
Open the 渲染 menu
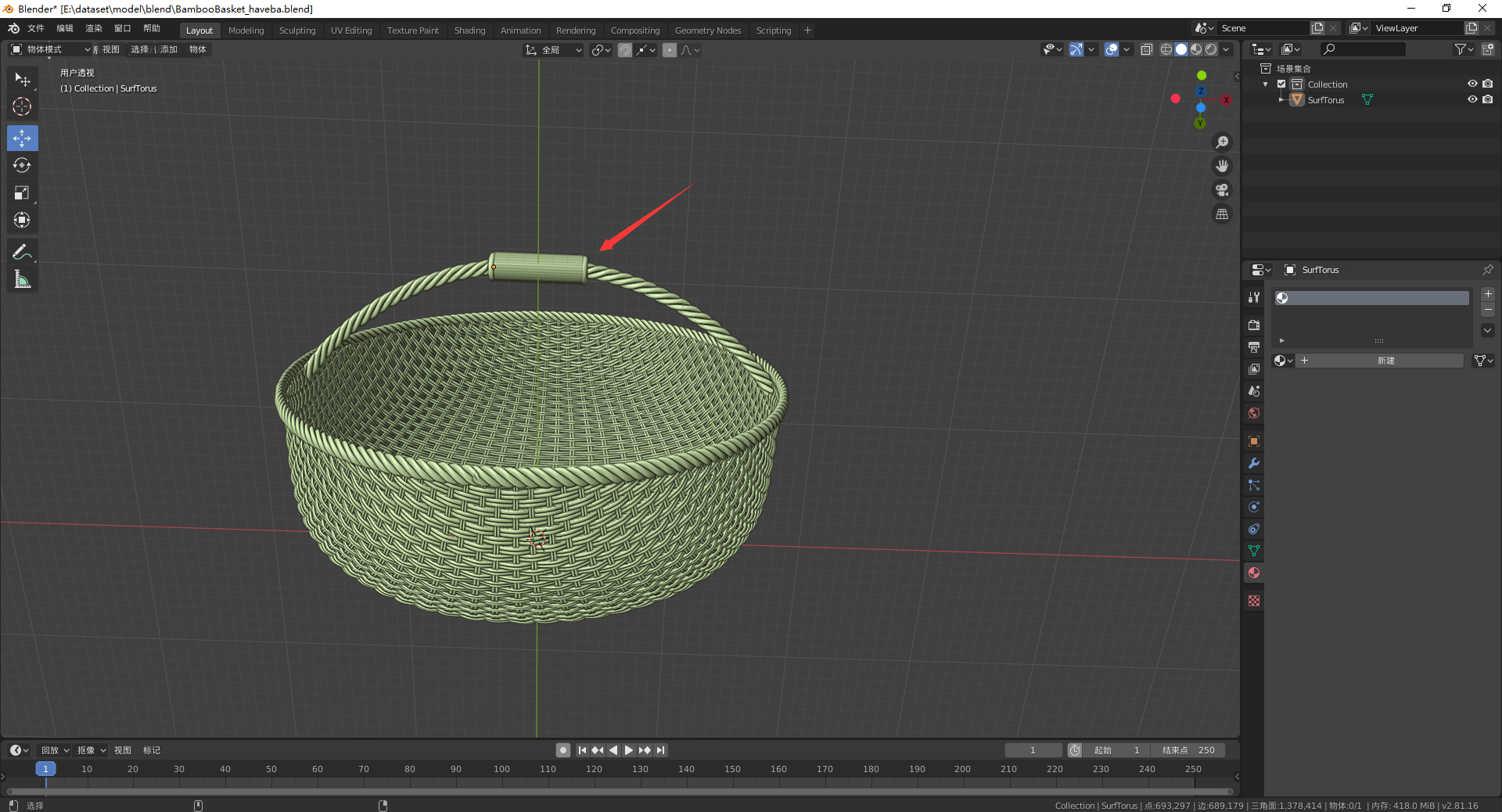pos(93,28)
